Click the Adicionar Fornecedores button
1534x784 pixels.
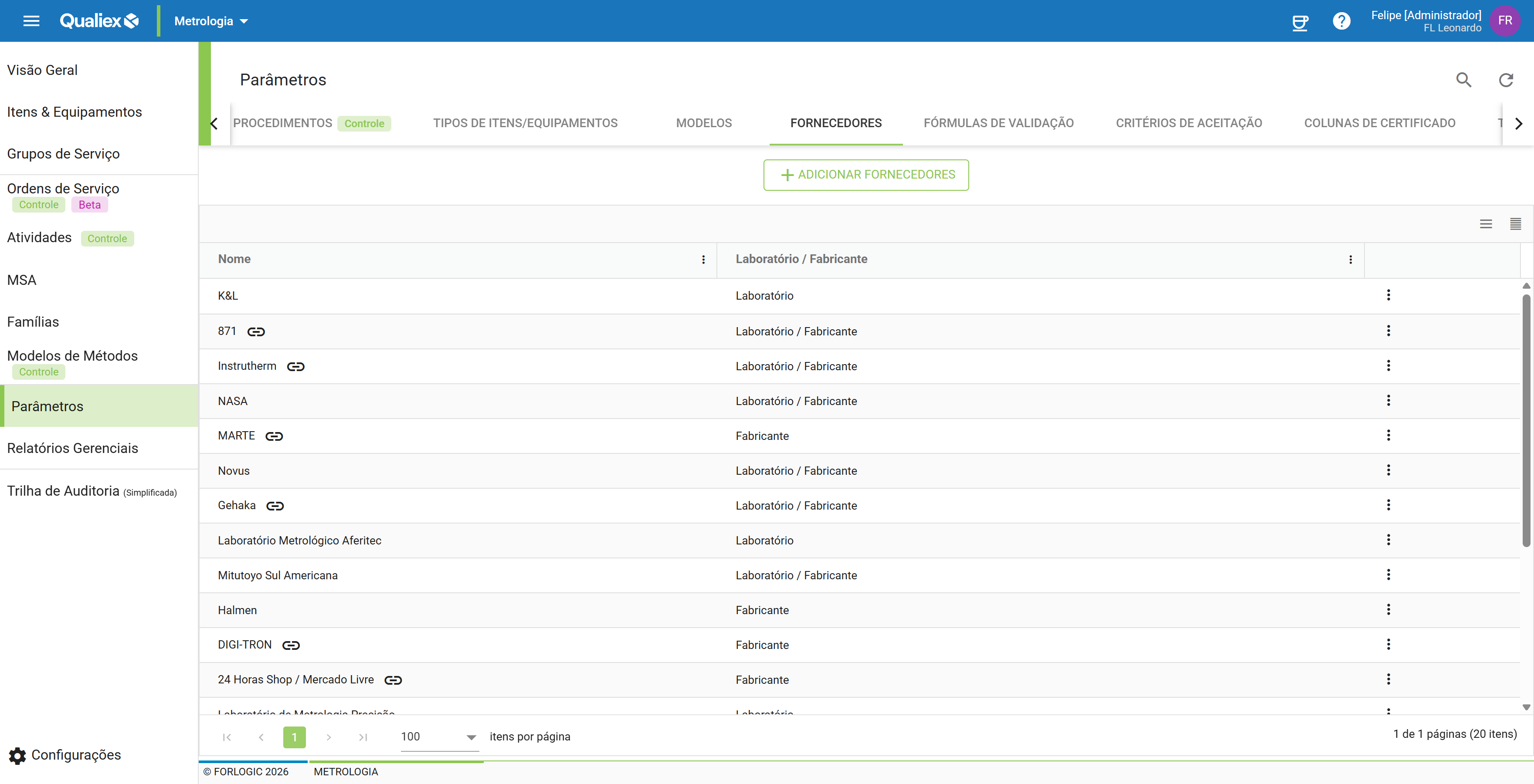coord(866,175)
